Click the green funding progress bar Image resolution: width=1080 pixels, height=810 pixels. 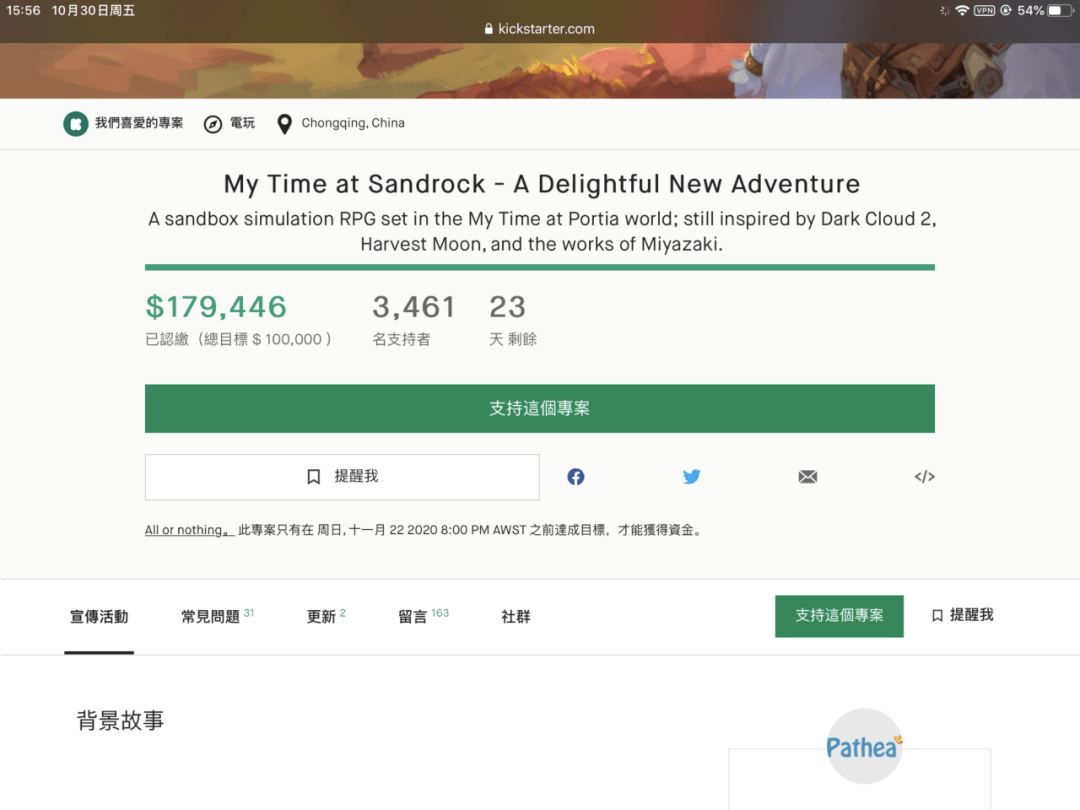(540, 267)
